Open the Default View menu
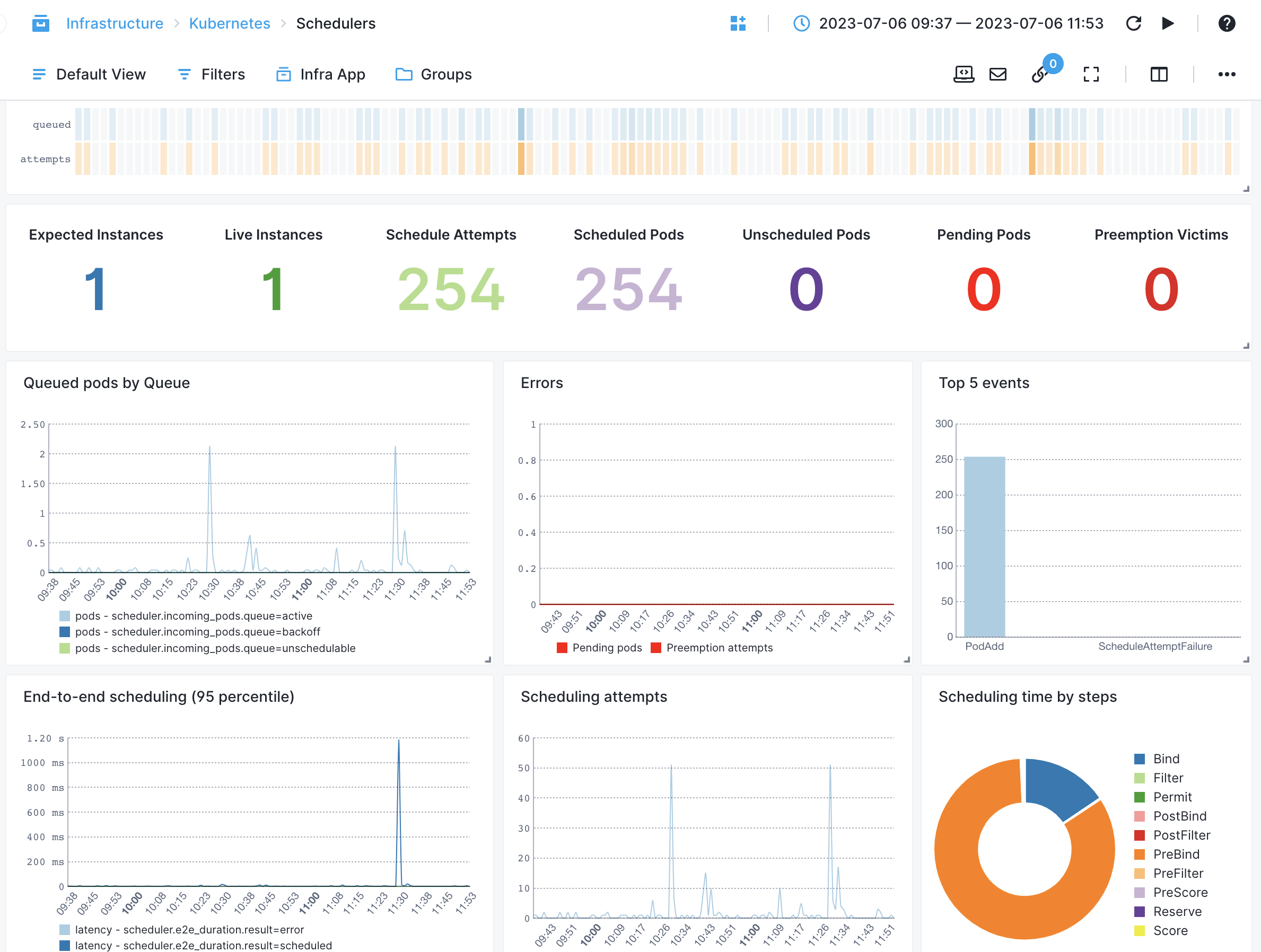The width and height of the screenshot is (1261, 952). (x=89, y=75)
